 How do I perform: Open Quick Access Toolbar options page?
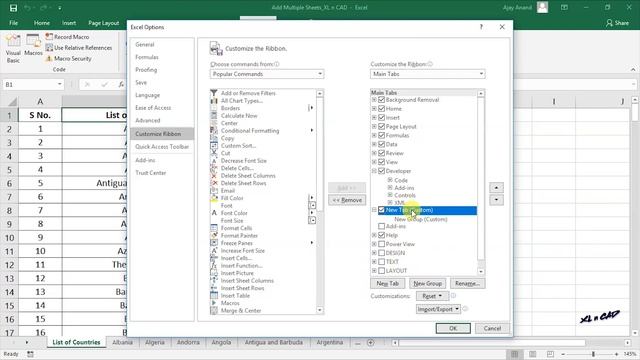[162, 147]
